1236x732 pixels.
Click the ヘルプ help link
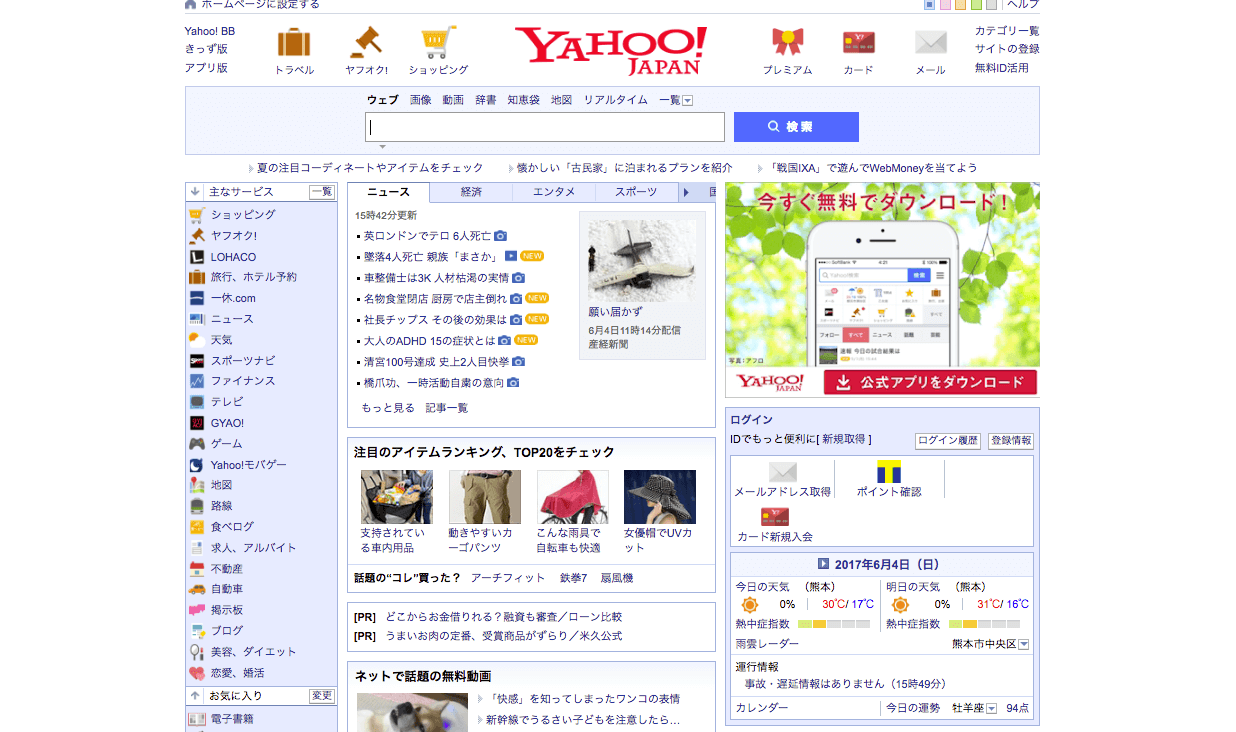(1023, 4)
